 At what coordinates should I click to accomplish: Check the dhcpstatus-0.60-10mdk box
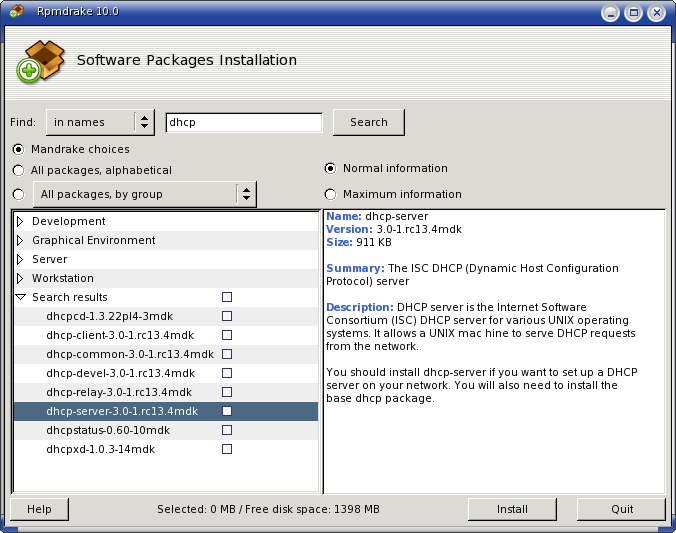click(x=227, y=430)
